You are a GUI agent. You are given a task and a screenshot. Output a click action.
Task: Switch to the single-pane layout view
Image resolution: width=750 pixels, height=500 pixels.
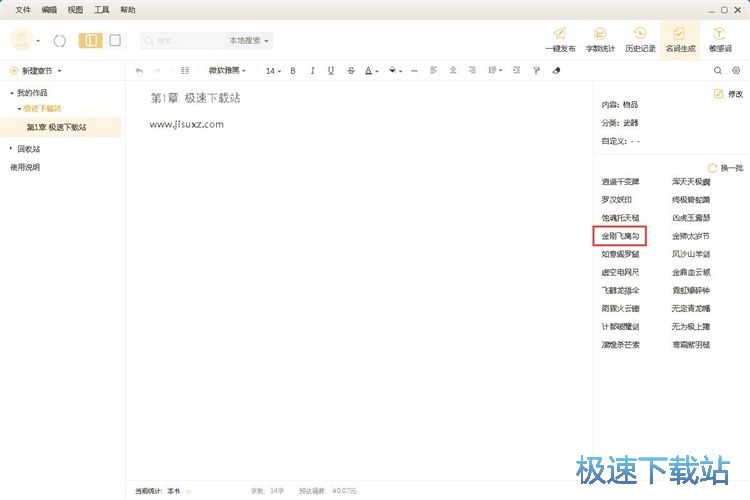115,41
